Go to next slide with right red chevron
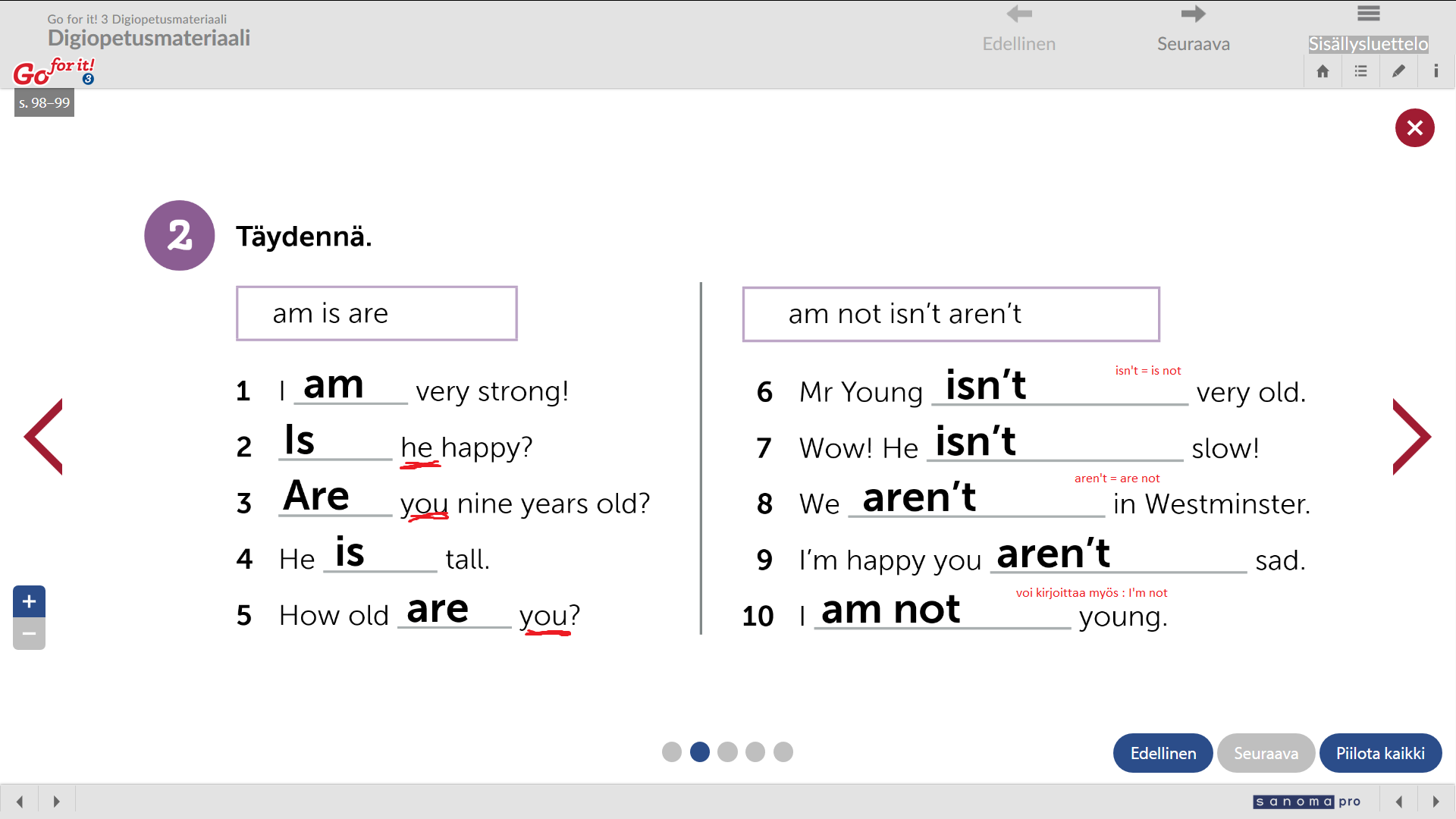Screen dimensions: 1456x819 pos(1411,437)
